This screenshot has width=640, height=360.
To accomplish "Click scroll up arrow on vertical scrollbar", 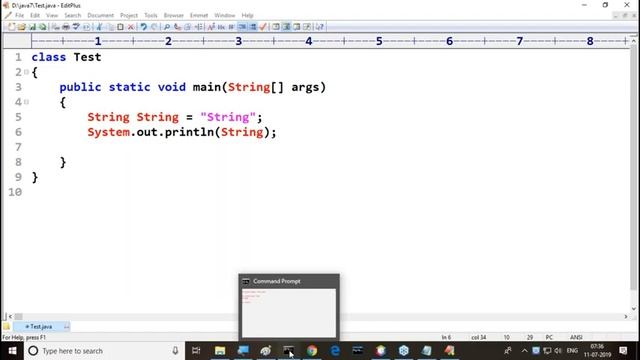I will click(633, 41).
